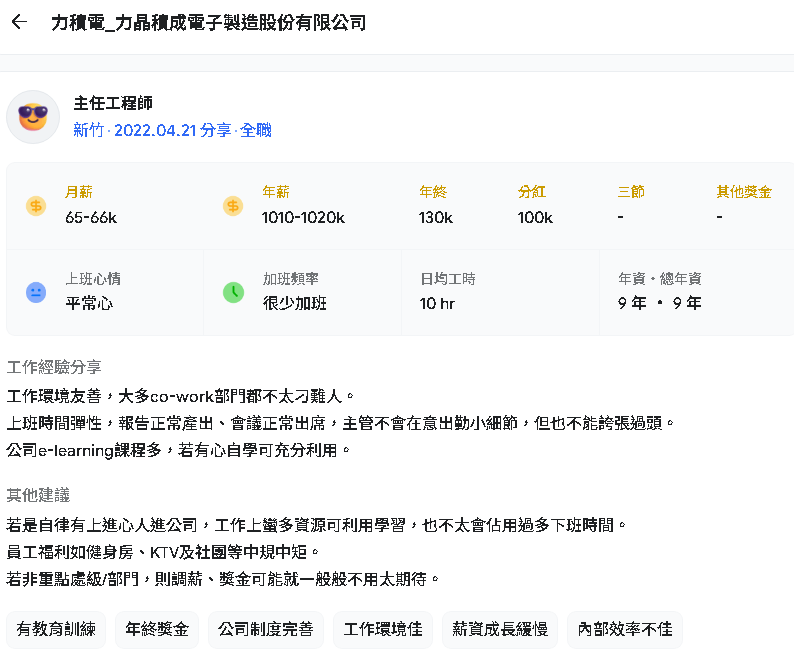Select the 公司制度完善 tag
This screenshot has height=656, width=794.
(x=266, y=629)
